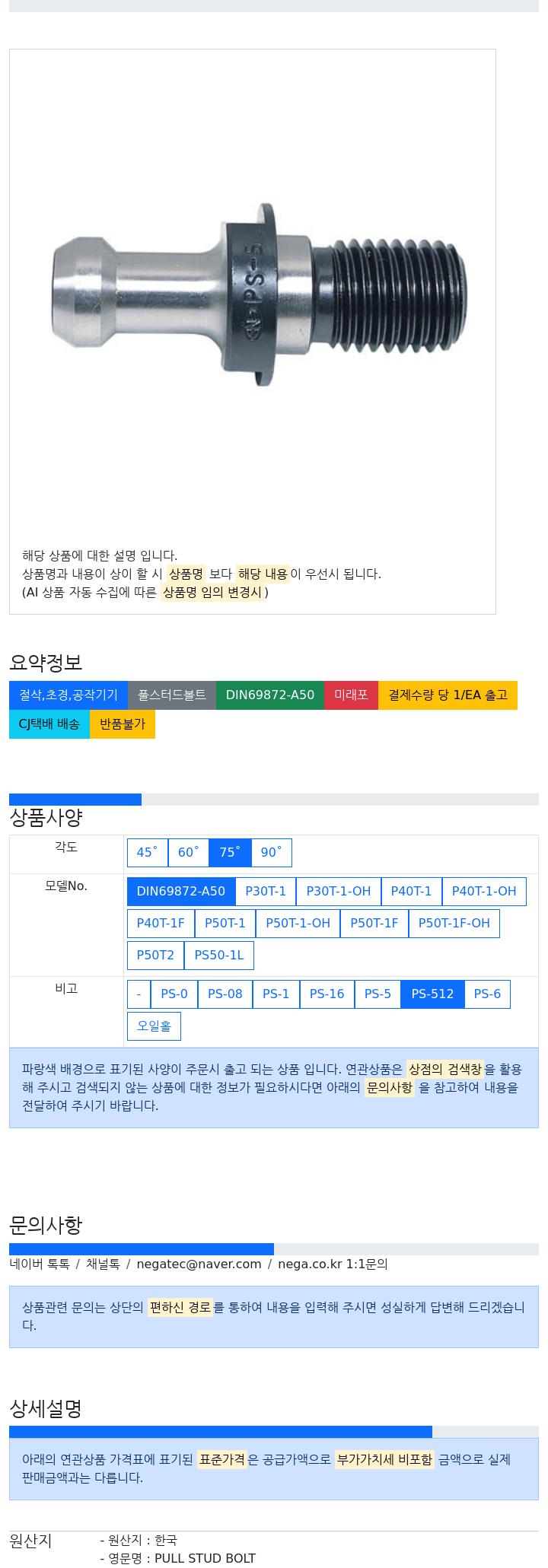Choose remark option PS-512
Image resolution: width=548 pixels, height=1568 pixels.
point(432,994)
